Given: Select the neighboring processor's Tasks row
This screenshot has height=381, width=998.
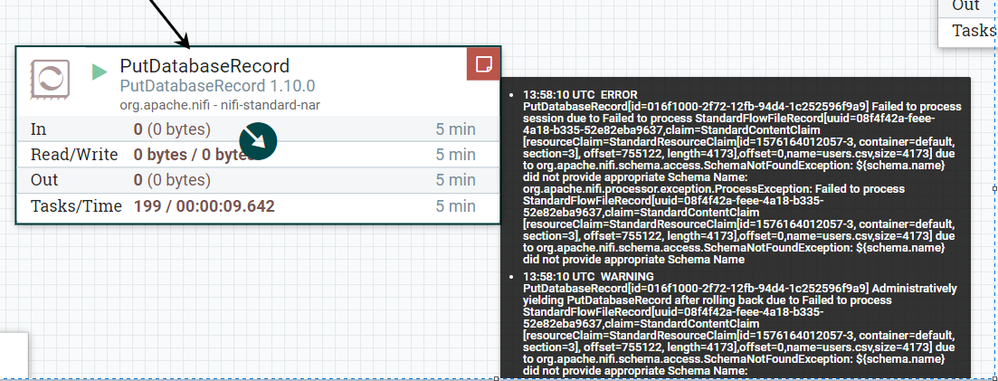Looking at the screenshot, I should click(x=967, y=31).
